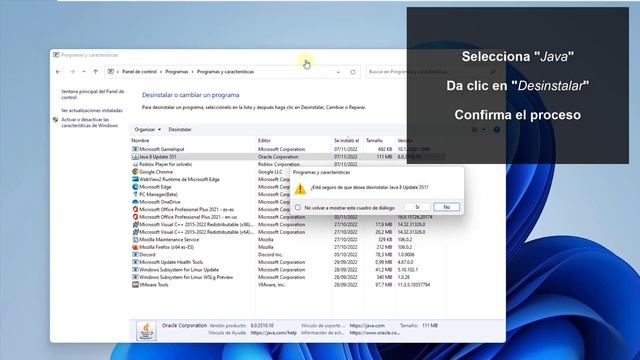Select Microsoft GameInput in the list
Screen dimensions: 640x360
point(162,149)
